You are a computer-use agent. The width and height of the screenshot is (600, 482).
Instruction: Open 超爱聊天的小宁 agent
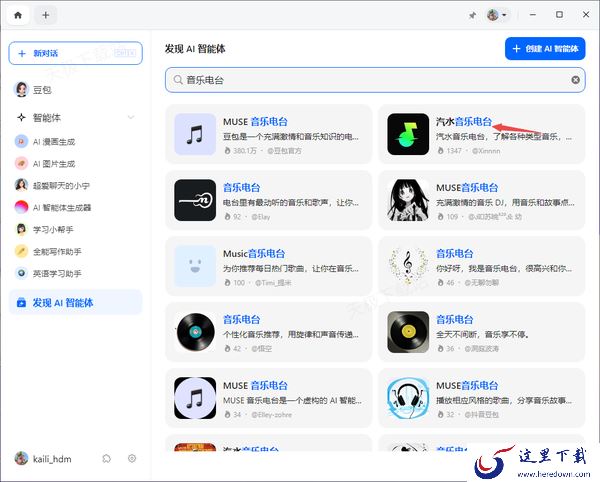pos(75,186)
